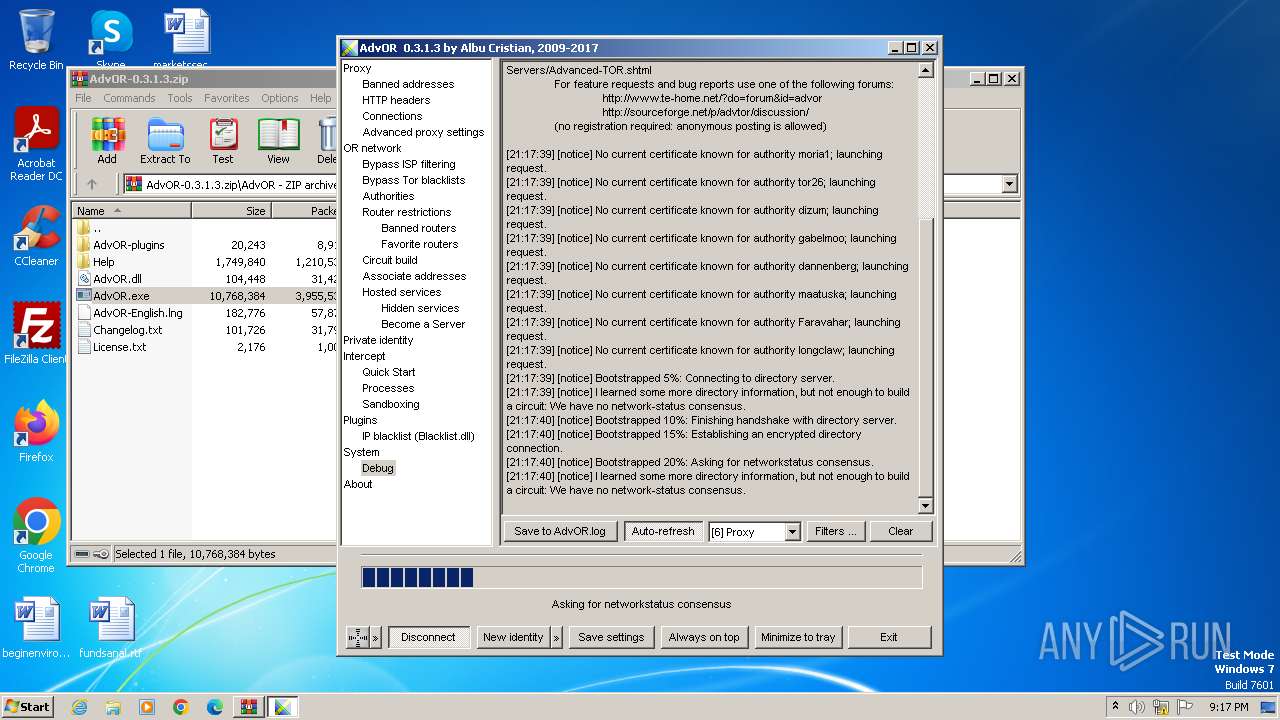Open the File menu in WinRAR

[83, 98]
